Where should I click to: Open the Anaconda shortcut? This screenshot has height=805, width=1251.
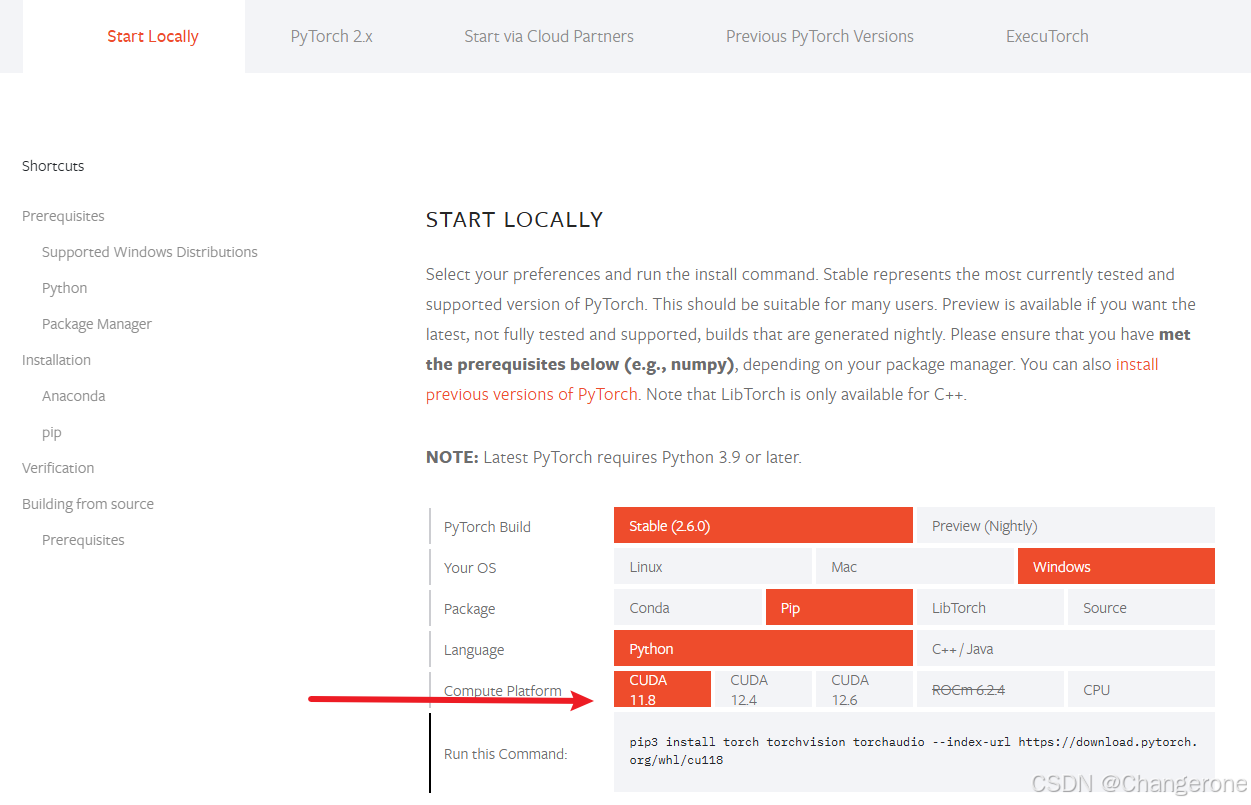coord(74,396)
